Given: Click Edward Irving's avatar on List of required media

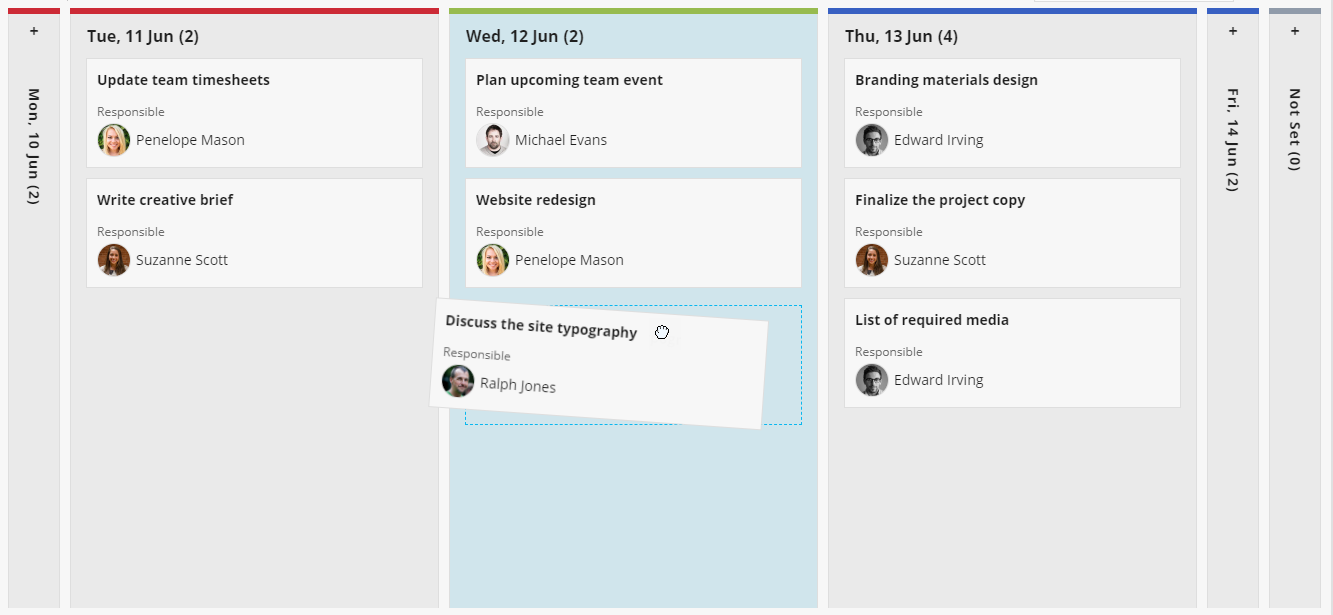Looking at the screenshot, I should [x=872, y=380].
